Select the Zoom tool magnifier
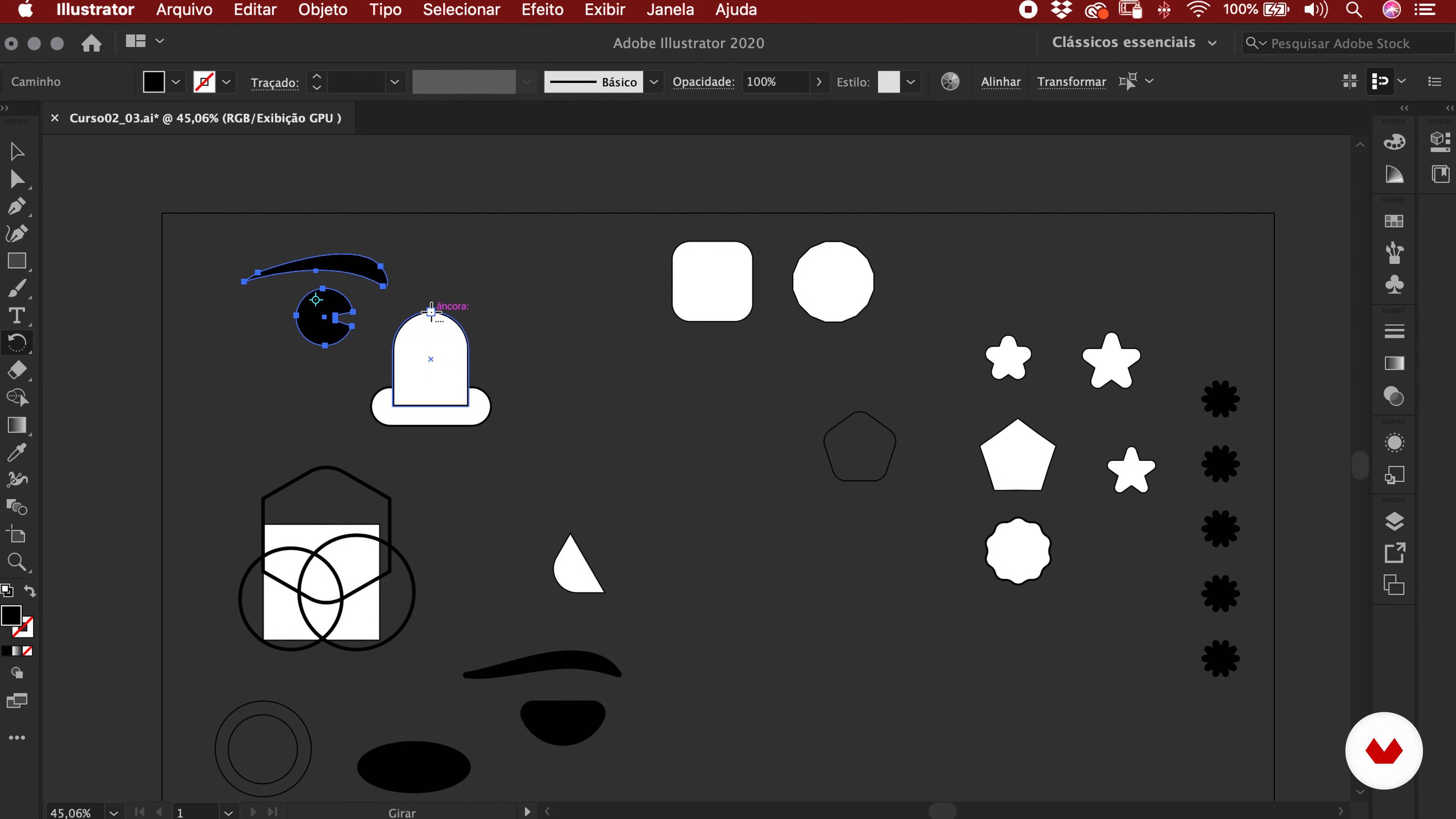1456x819 pixels. click(x=16, y=562)
